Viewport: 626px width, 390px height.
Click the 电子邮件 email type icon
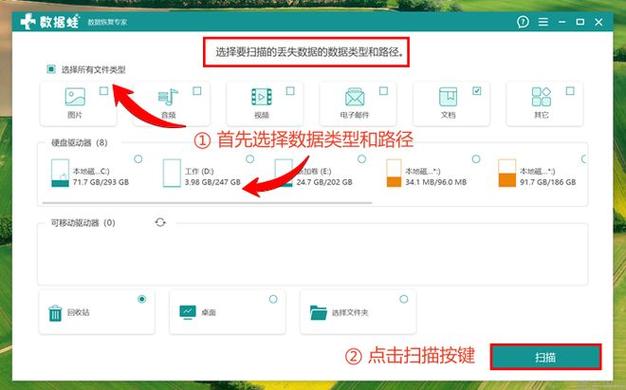coord(355,97)
